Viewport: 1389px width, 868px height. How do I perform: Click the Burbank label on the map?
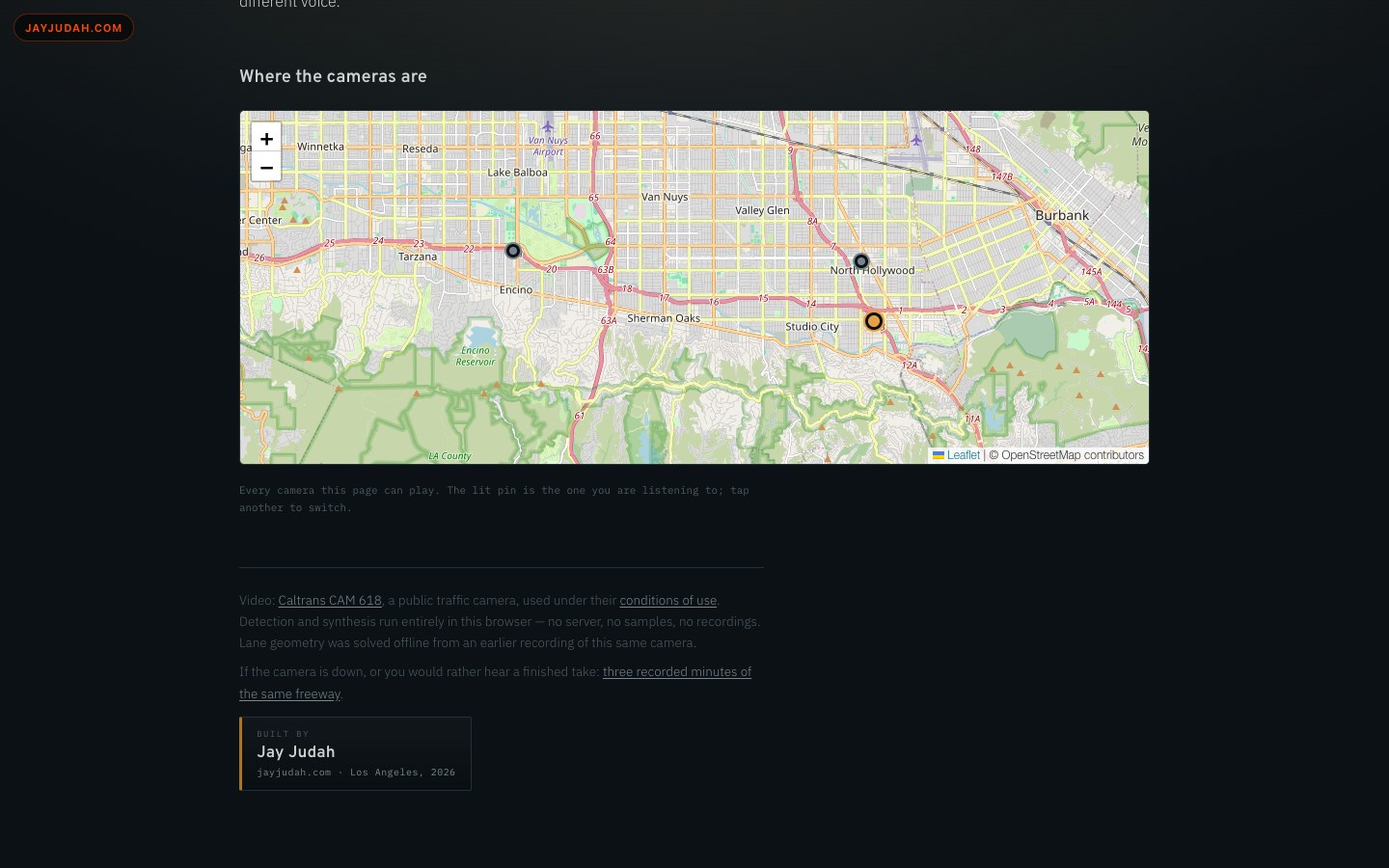pos(1062,215)
